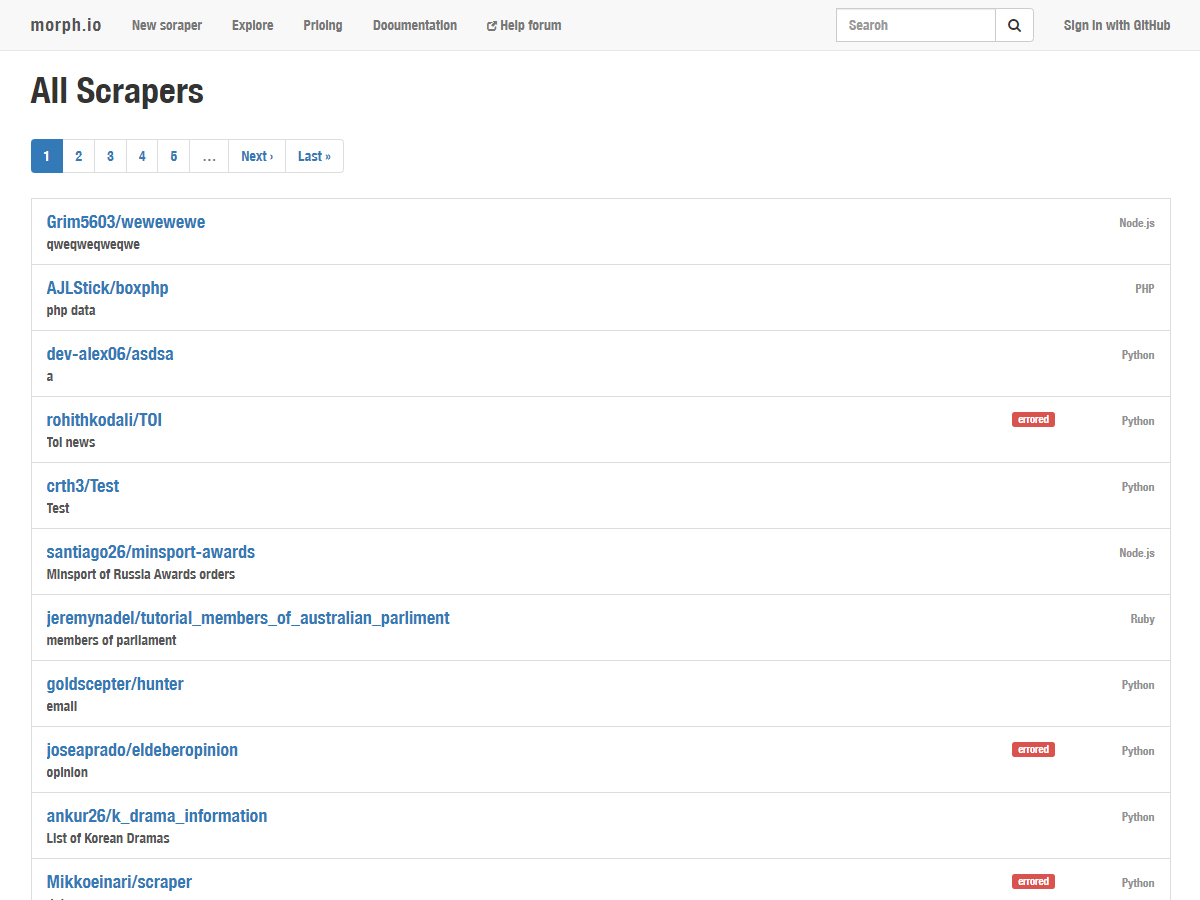
Task: Open the AJLStick/boxphp scraper
Action: [107, 288]
